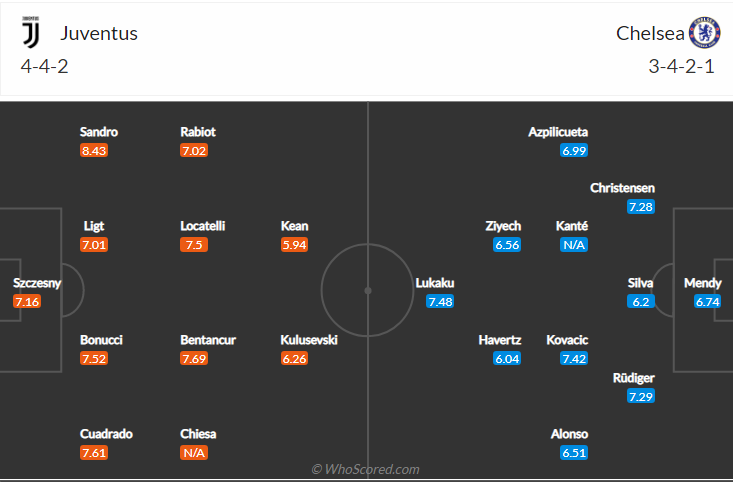733x482 pixels.
Task: Select Havertz's 6.04 rating badge
Action: tap(507, 359)
